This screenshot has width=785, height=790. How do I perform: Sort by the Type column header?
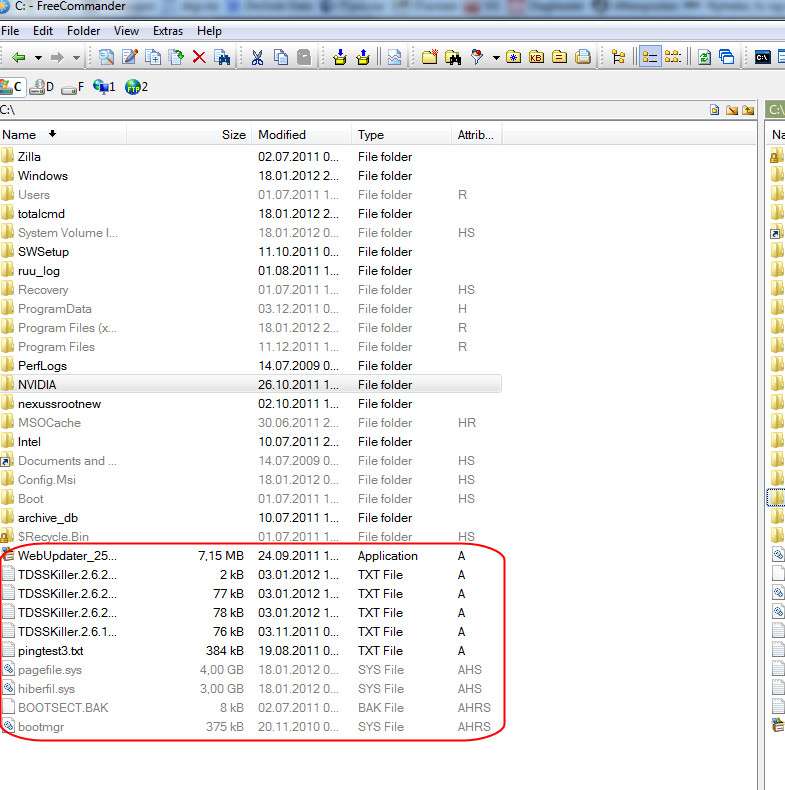coord(401,135)
